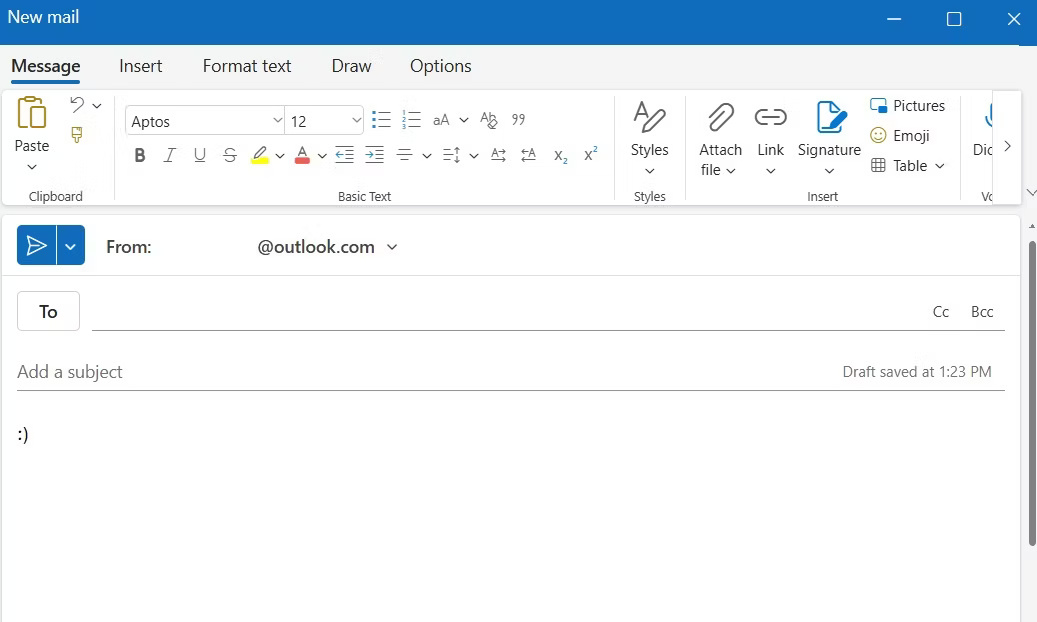
Task: Show the Cc field
Action: click(940, 312)
